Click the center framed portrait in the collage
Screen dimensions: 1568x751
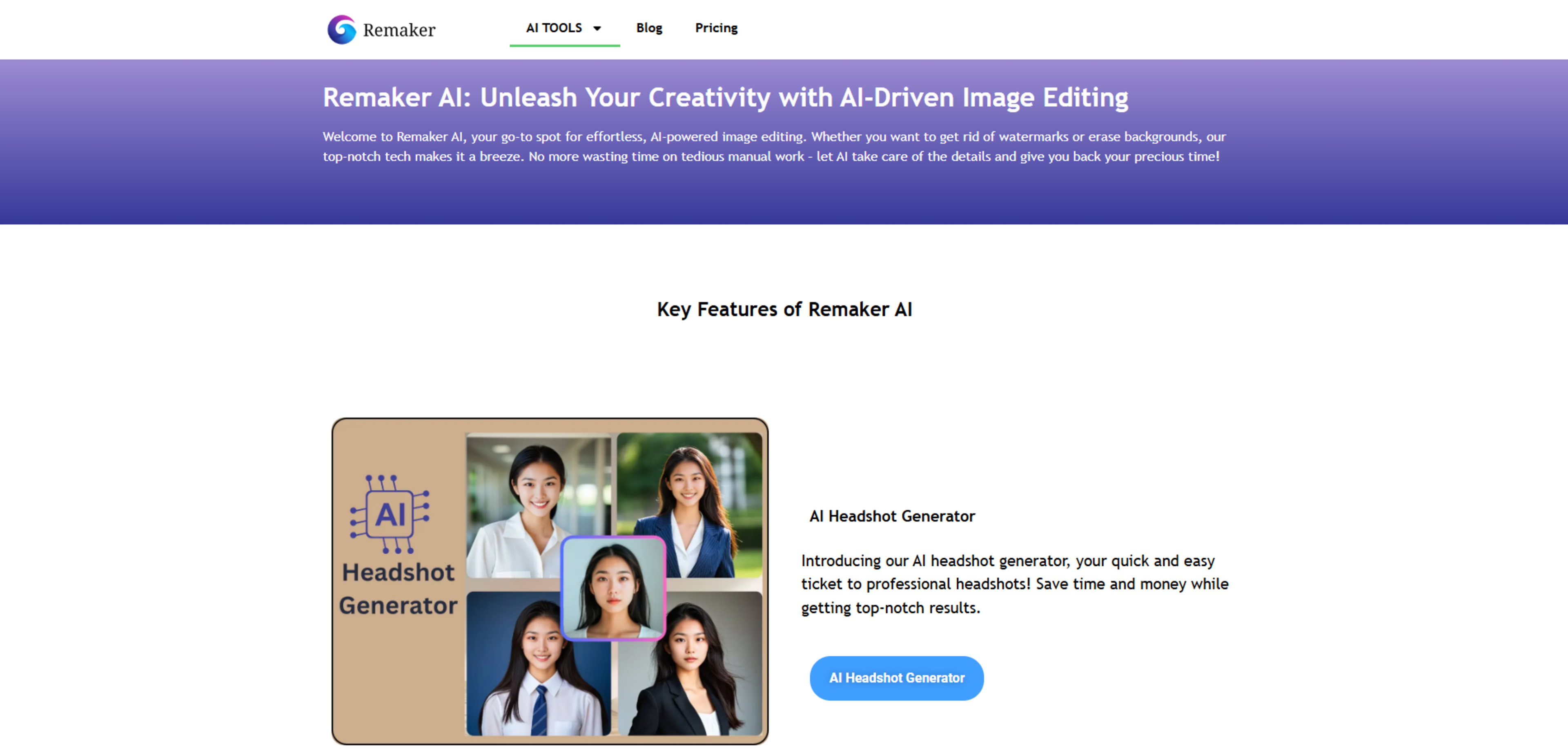tap(613, 588)
